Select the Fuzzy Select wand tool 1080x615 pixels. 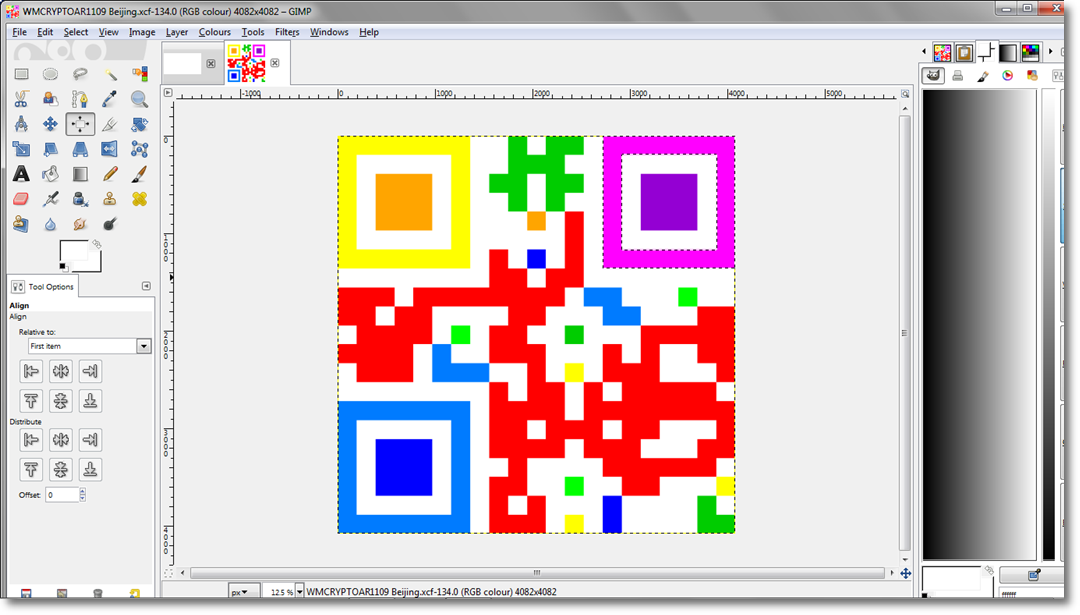pos(110,74)
